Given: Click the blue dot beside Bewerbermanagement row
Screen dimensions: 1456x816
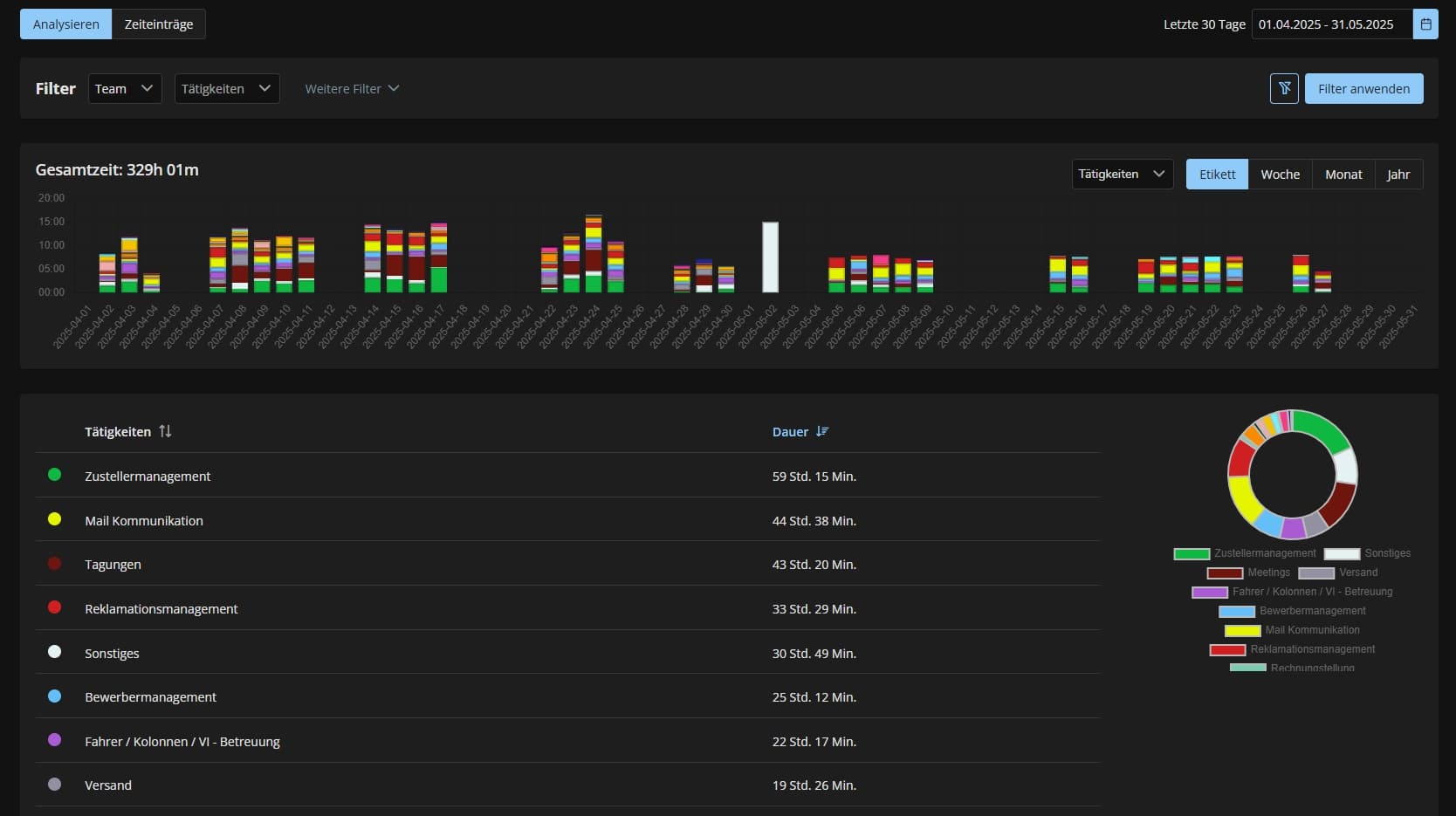Looking at the screenshot, I should click(54, 696).
